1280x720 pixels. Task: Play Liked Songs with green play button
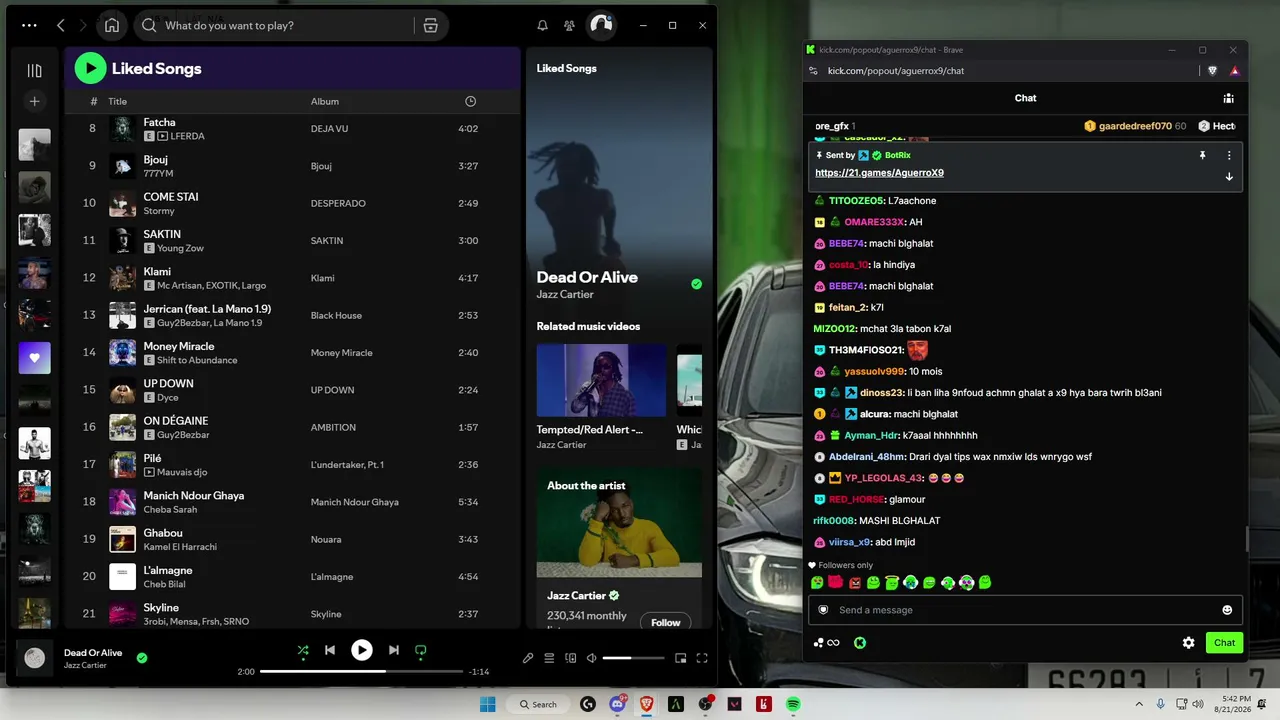coord(90,68)
